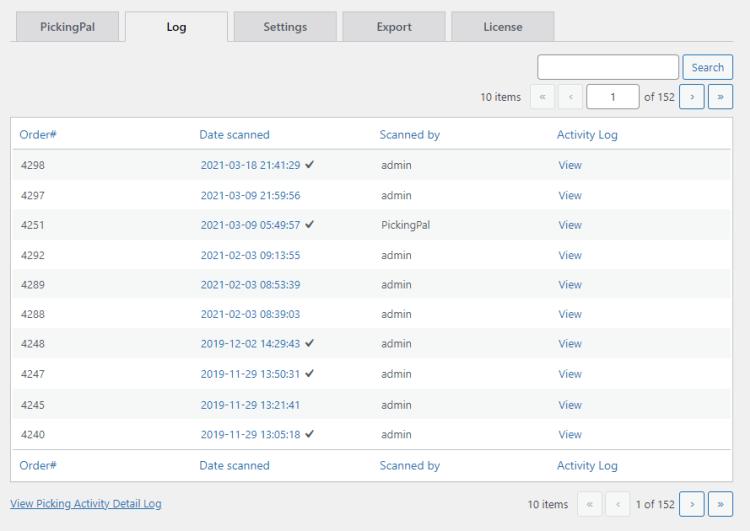Jump to last page using top double-arrow
This screenshot has height=531, width=750.
[x=722, y=97]
